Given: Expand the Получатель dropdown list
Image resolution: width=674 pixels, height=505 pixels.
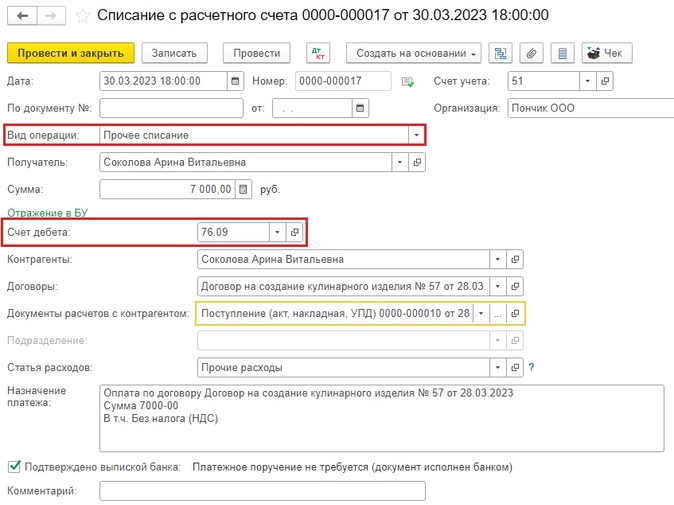Looking at the screenshot, I should 400,162.
